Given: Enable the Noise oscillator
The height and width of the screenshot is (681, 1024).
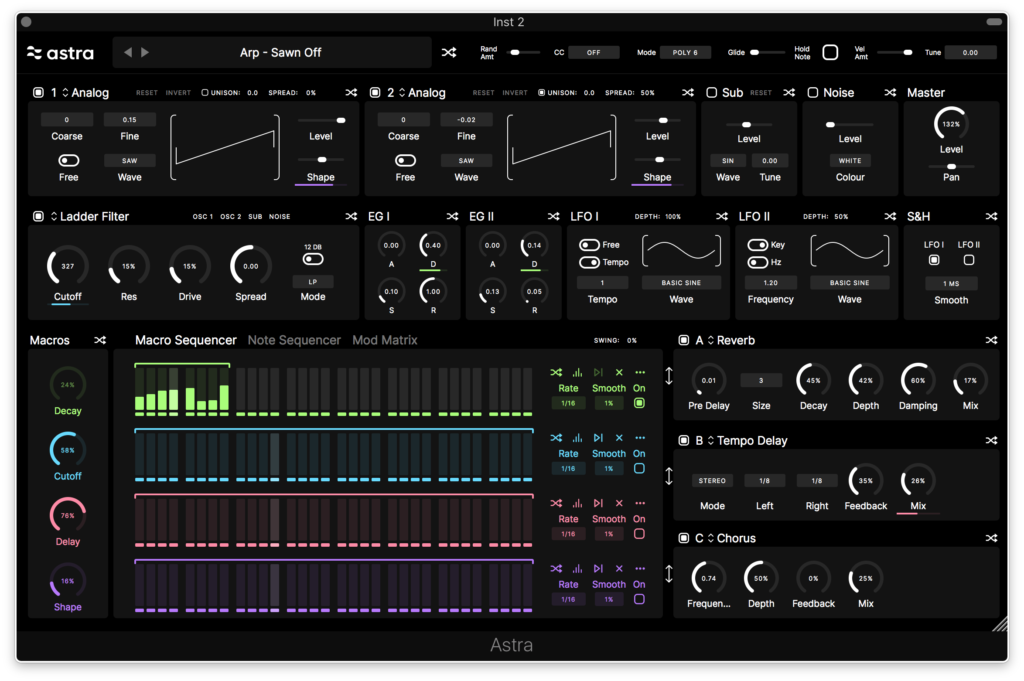Looking at the screenshot, I should point(813,93).
